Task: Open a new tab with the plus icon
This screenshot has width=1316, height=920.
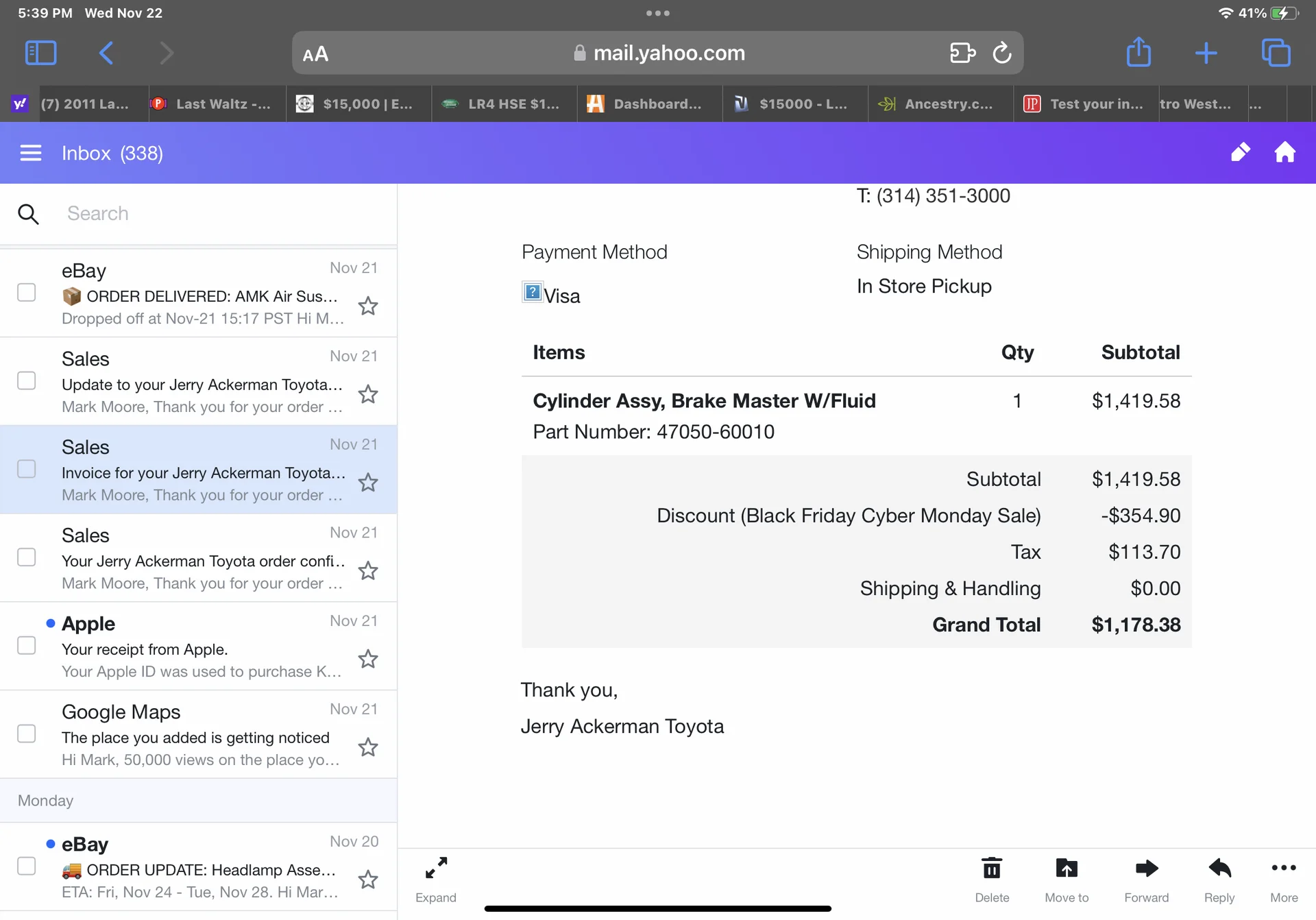Action: (1206, 53)
